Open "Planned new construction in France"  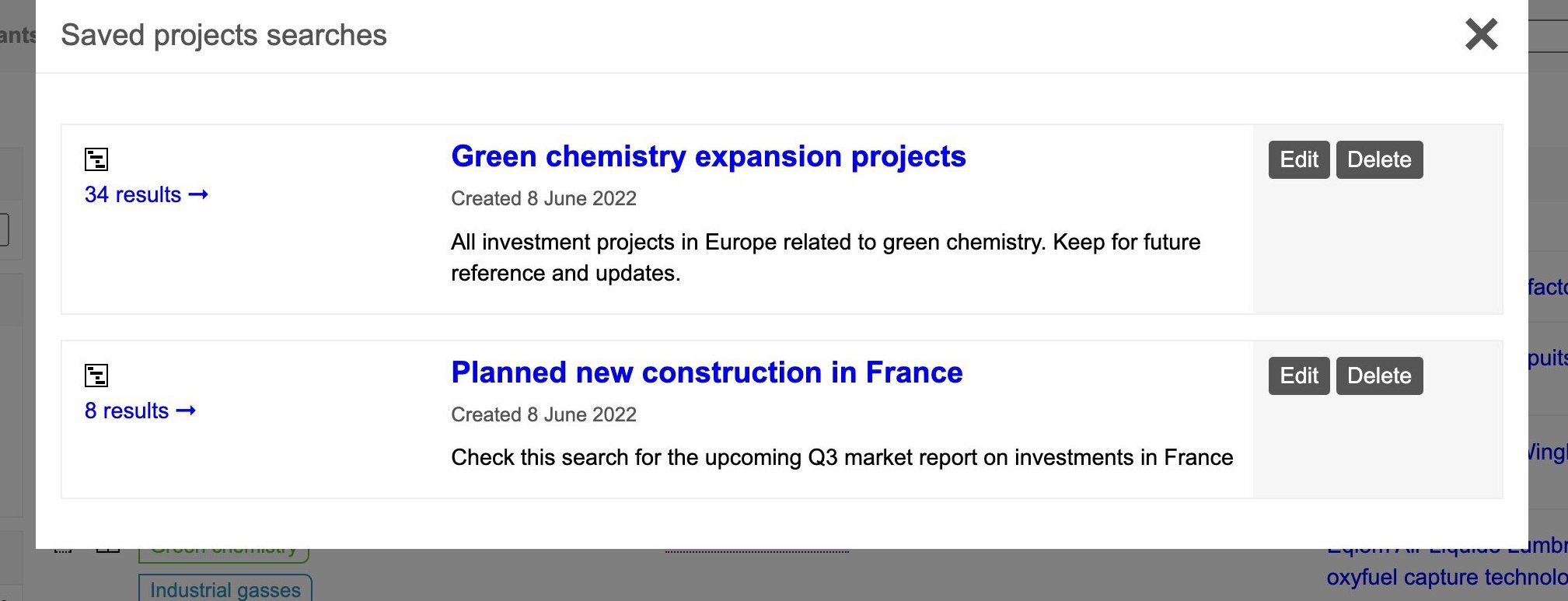coord(706,373)
